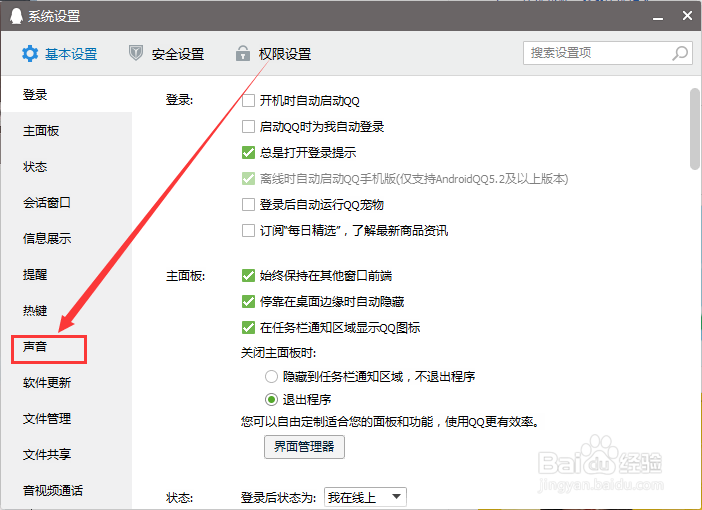Focus the 搜索设置项 search field
The height and width of the screenshot is (510, 702).
[x=608, y=53]
